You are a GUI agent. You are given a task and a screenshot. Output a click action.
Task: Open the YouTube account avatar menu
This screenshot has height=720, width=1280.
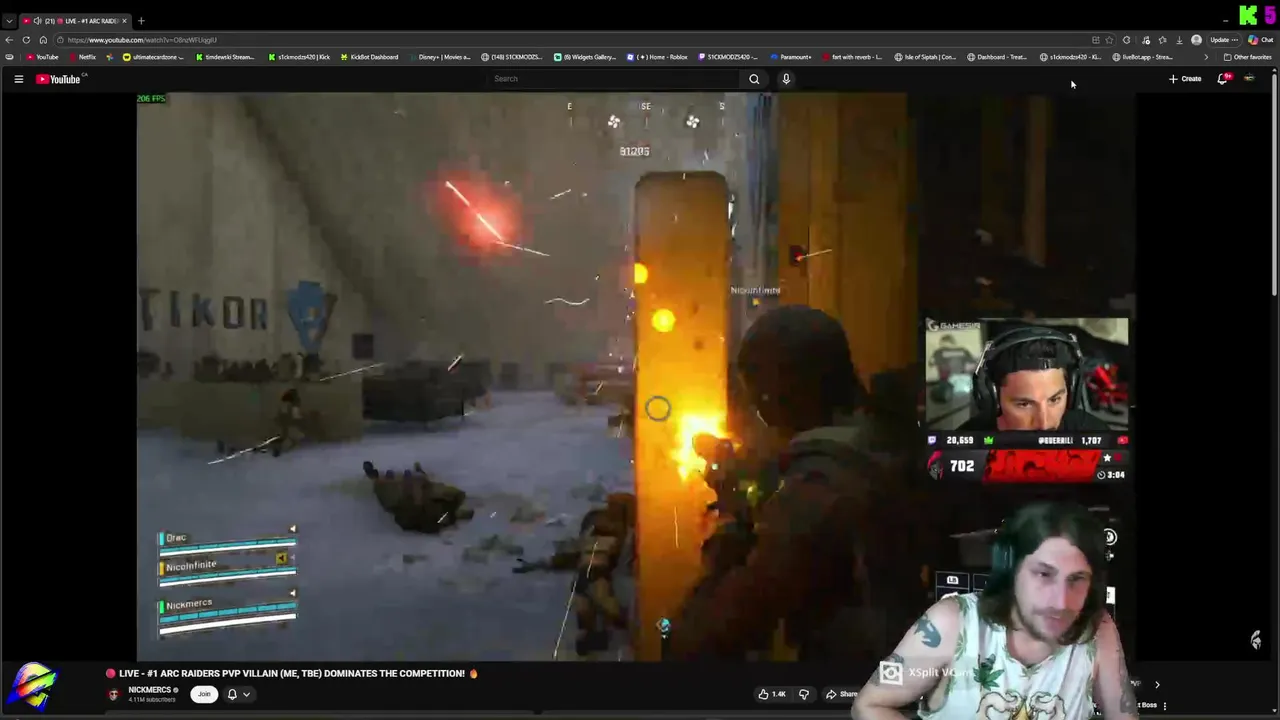click(x=1249, y=79)
